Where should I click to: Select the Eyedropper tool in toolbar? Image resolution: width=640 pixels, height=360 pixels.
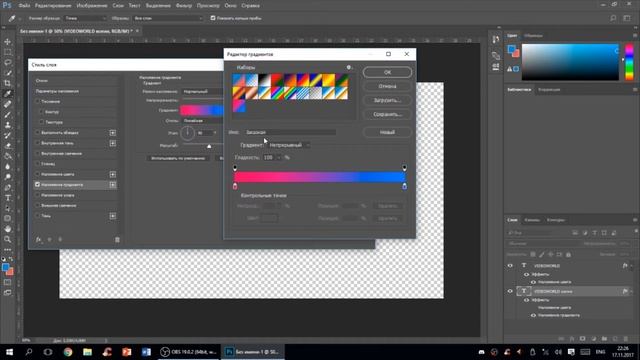(x=7, y=94)
